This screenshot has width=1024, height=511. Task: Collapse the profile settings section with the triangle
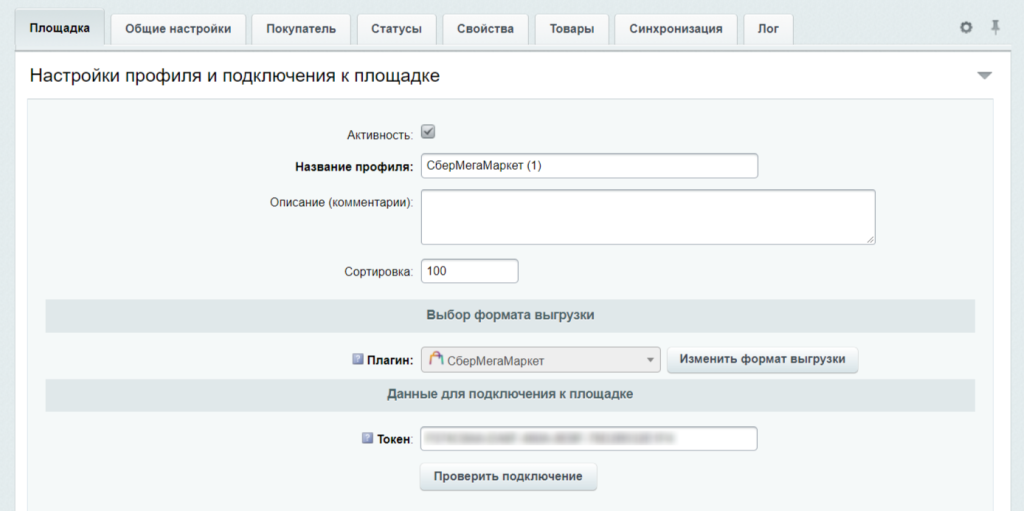(x=984, y=76)
